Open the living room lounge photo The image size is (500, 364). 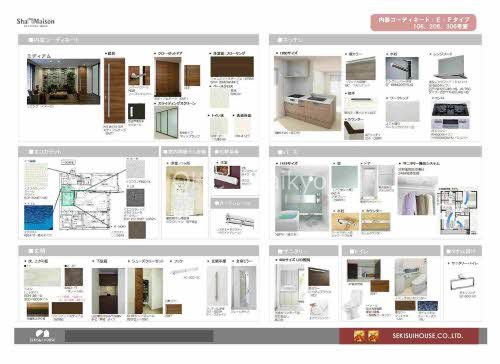63,82
